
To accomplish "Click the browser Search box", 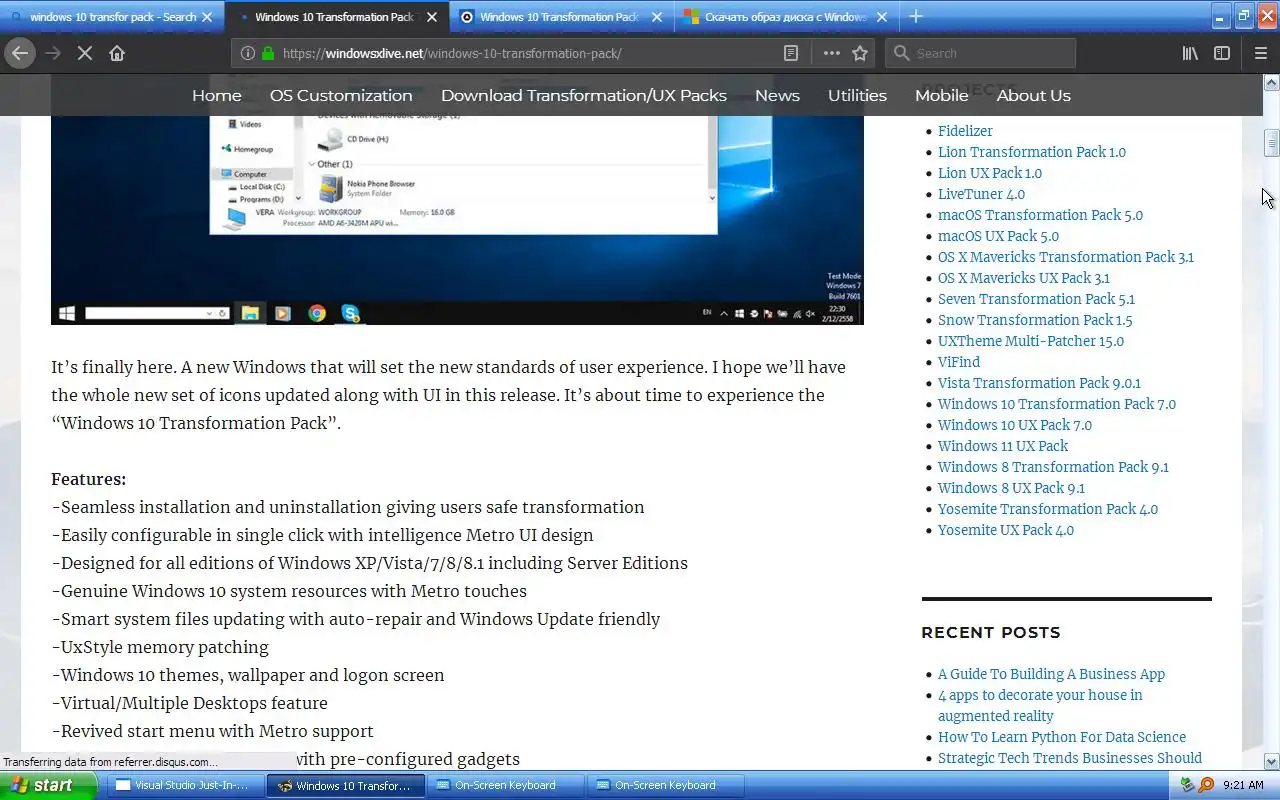I will (x=980, y=53).
